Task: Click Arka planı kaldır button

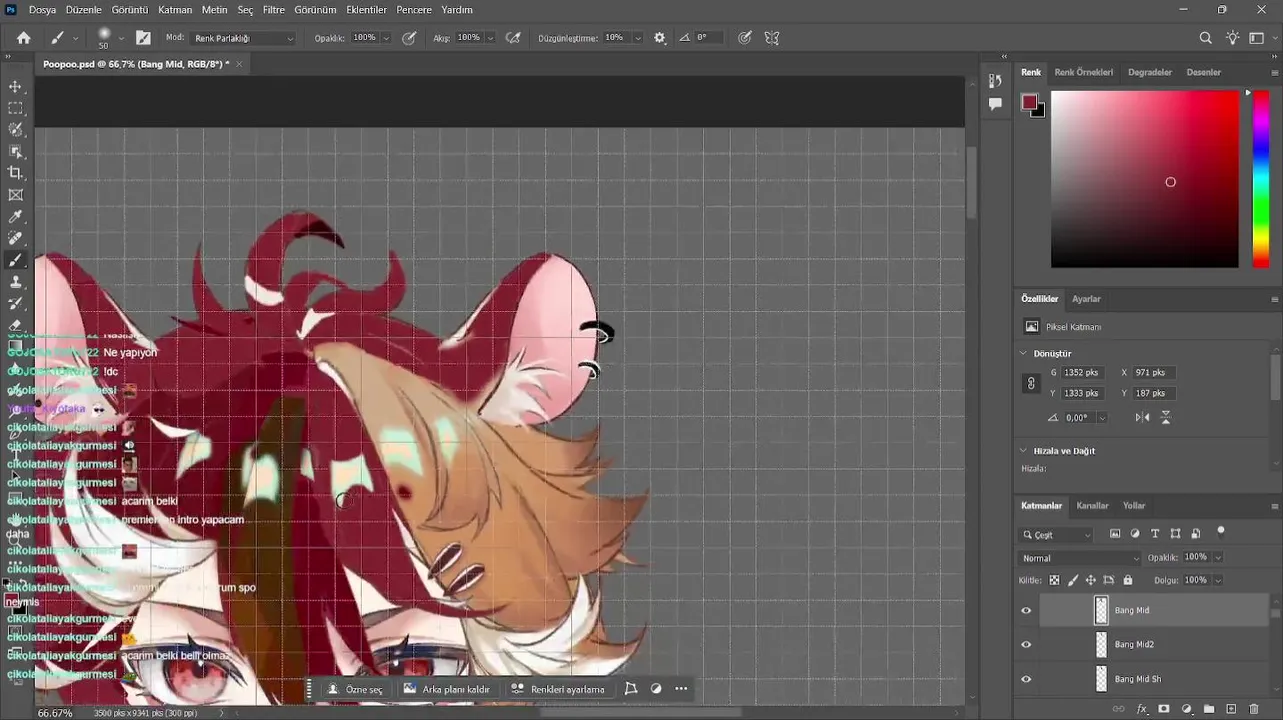Action: [x=447, y=689]
